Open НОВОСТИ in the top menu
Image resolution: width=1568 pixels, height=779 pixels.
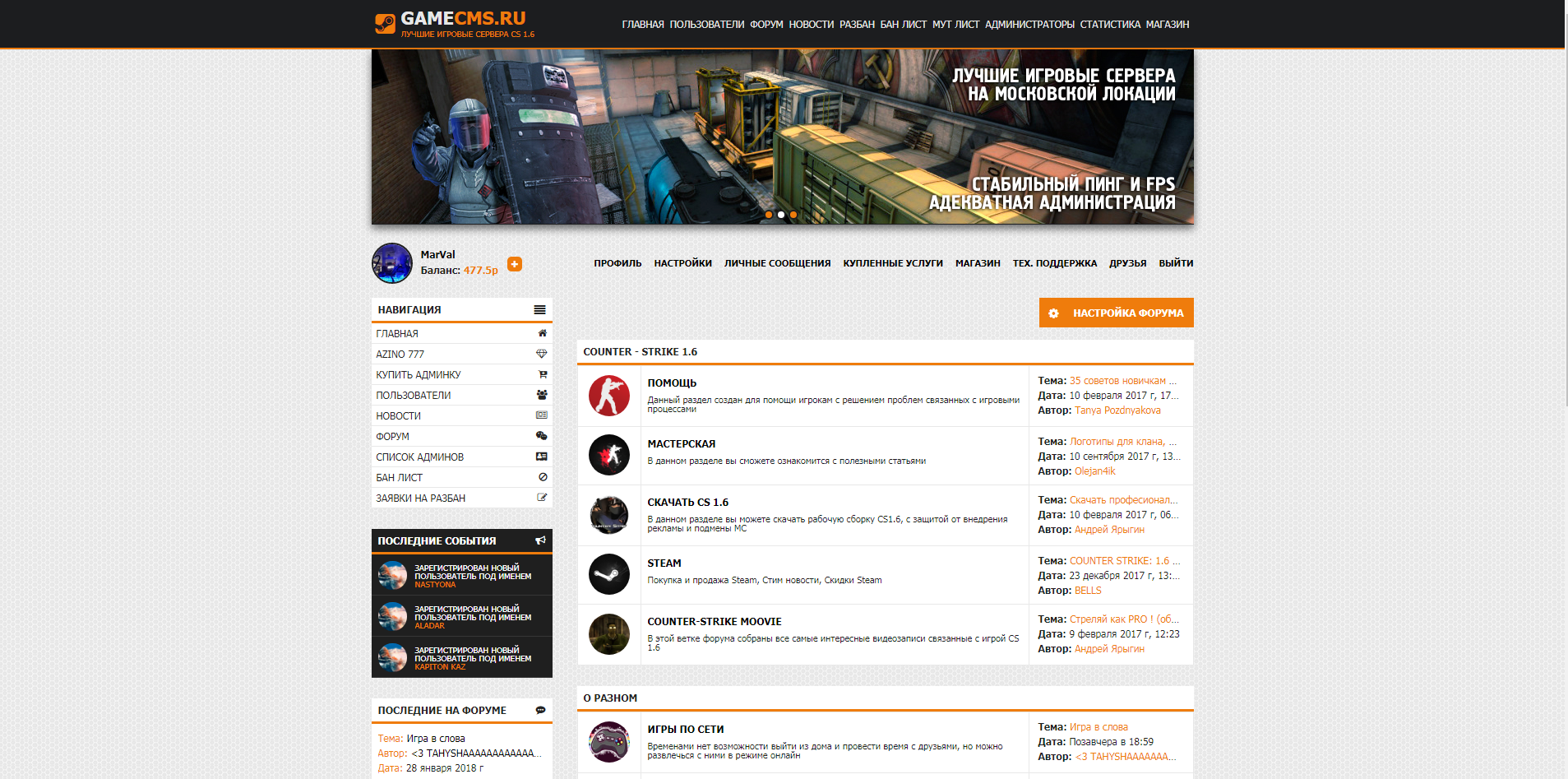click(812, 25)
